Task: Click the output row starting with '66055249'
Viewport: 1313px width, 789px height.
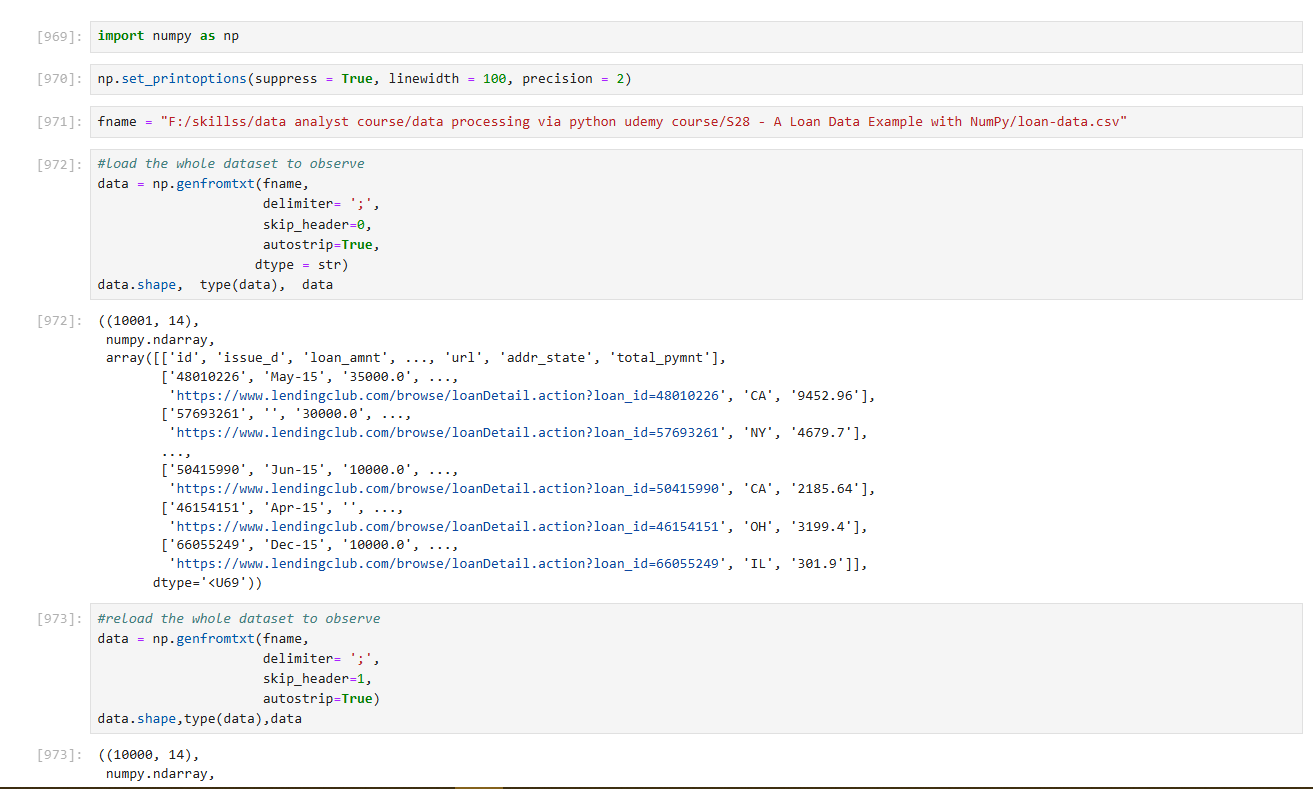Action: point(310,545)
